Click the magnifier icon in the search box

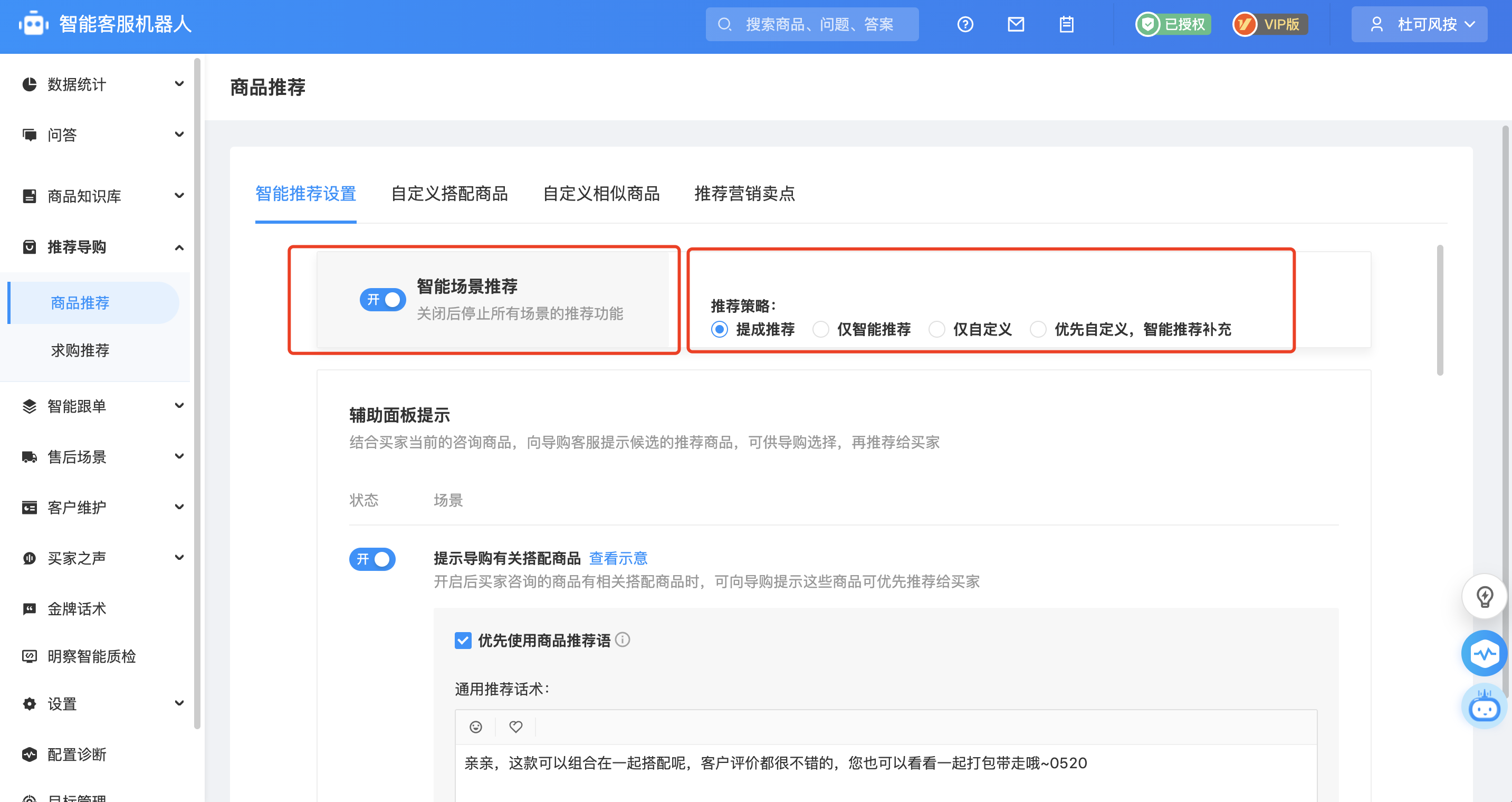pos(724,24)
